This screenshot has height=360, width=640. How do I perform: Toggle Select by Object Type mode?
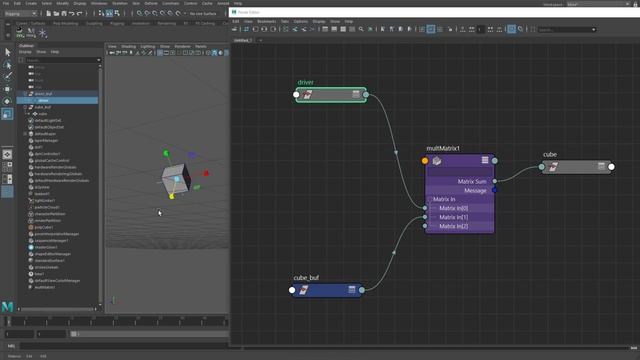pyautogui.click(x=109, y=13)
